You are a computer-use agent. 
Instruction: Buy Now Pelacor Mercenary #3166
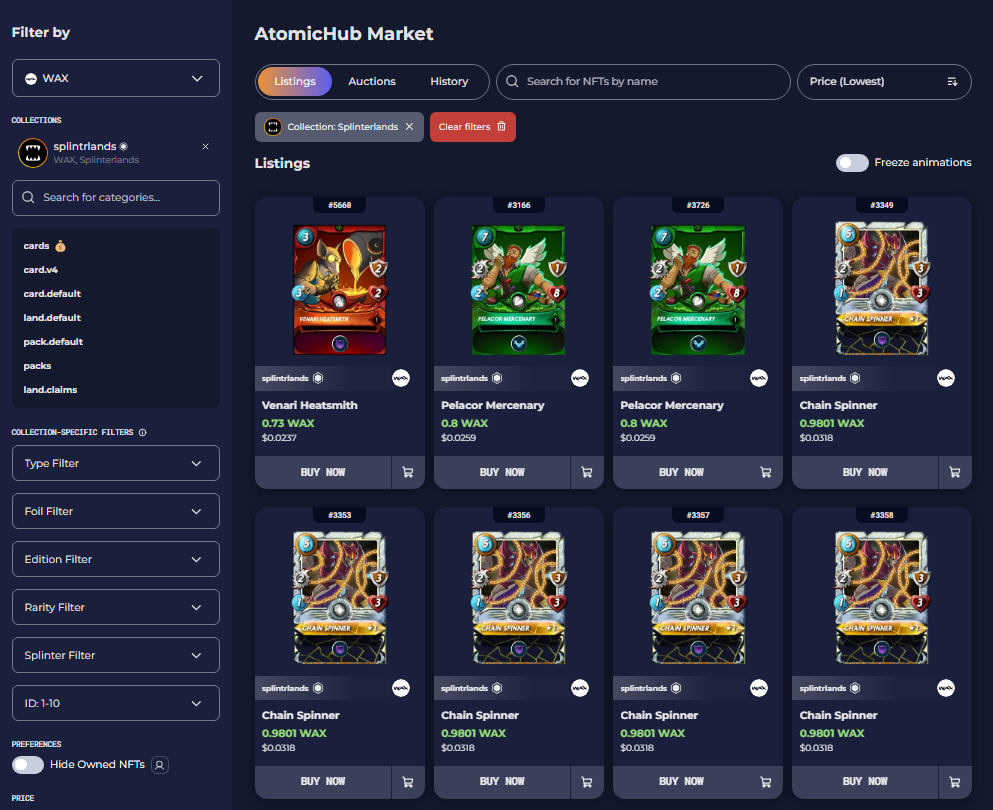[x=502, y=472]
